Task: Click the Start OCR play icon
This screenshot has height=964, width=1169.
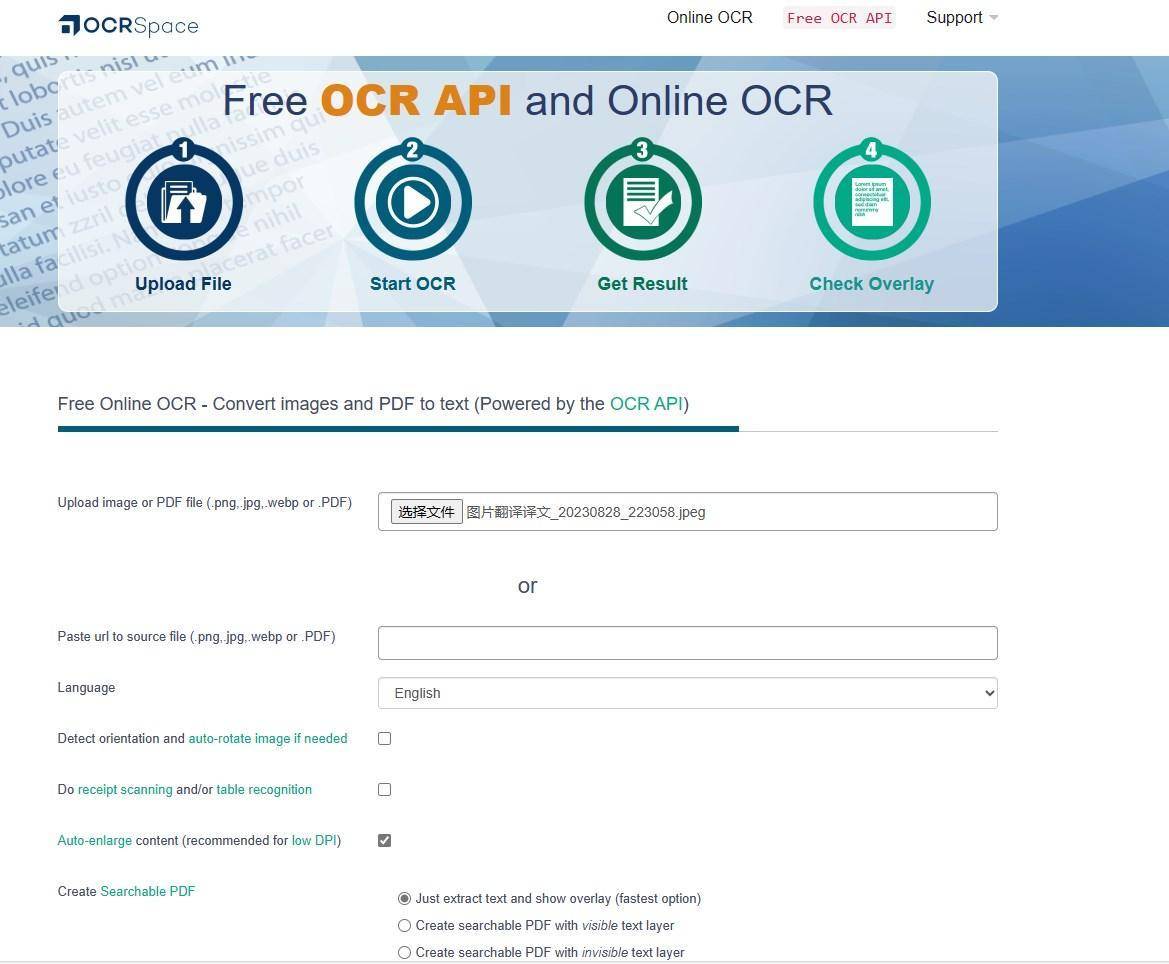Action: coord(413,201)
